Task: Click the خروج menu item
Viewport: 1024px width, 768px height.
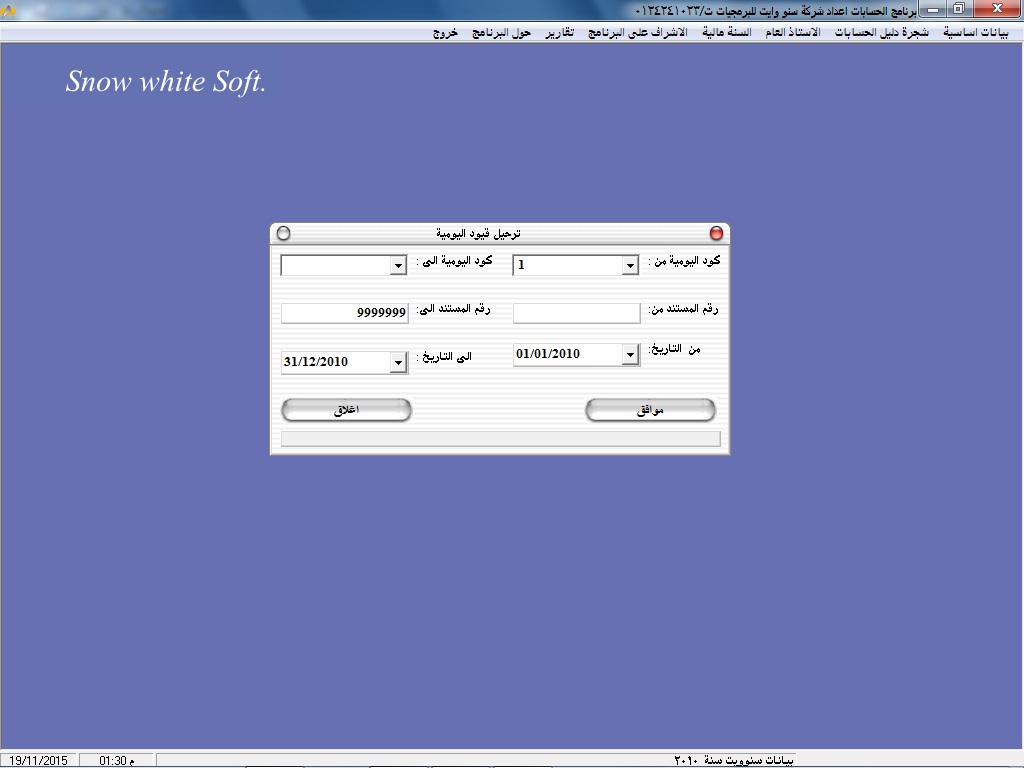Action: 445,32
